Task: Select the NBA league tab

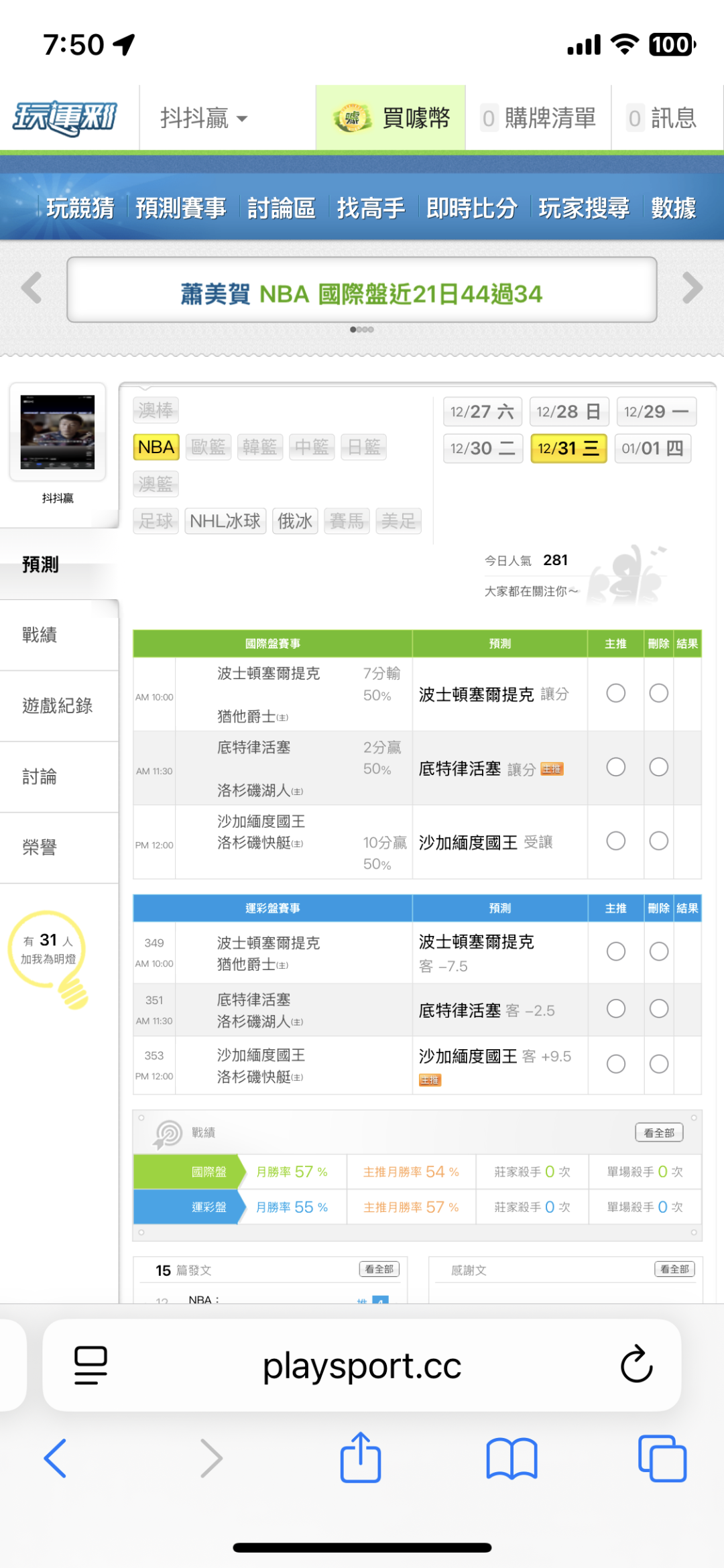Action: click(x=156, y=447)
